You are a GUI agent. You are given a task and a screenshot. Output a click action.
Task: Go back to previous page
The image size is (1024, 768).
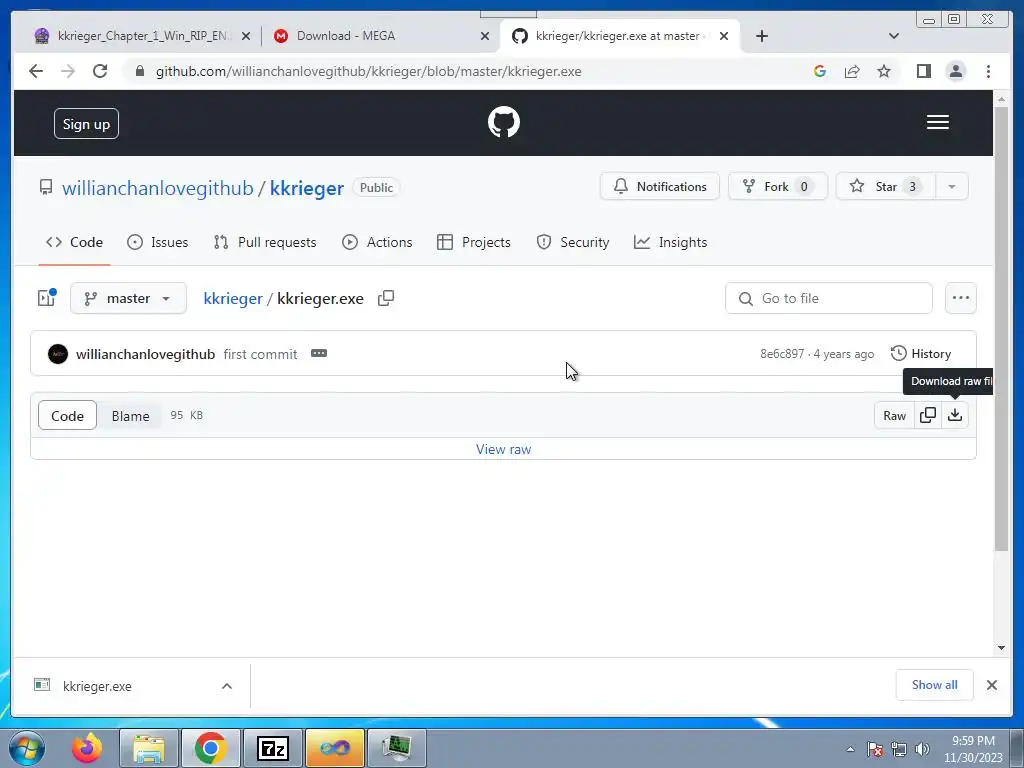36,71
